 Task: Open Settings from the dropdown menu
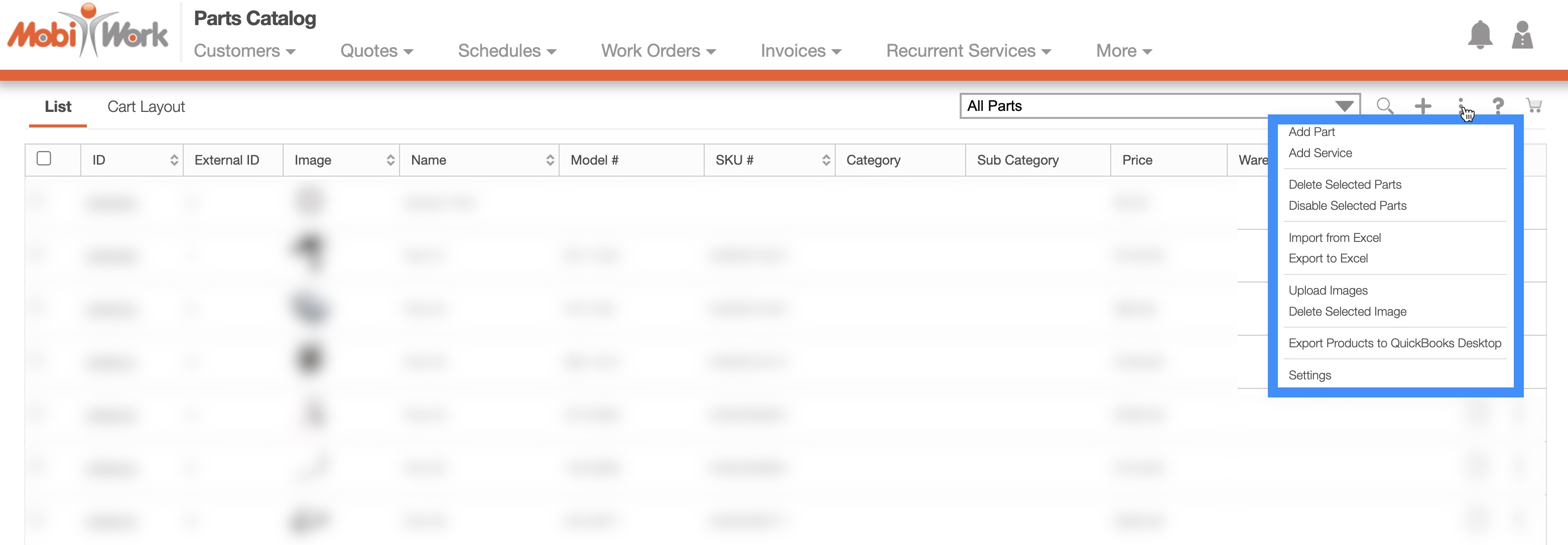1310,375
